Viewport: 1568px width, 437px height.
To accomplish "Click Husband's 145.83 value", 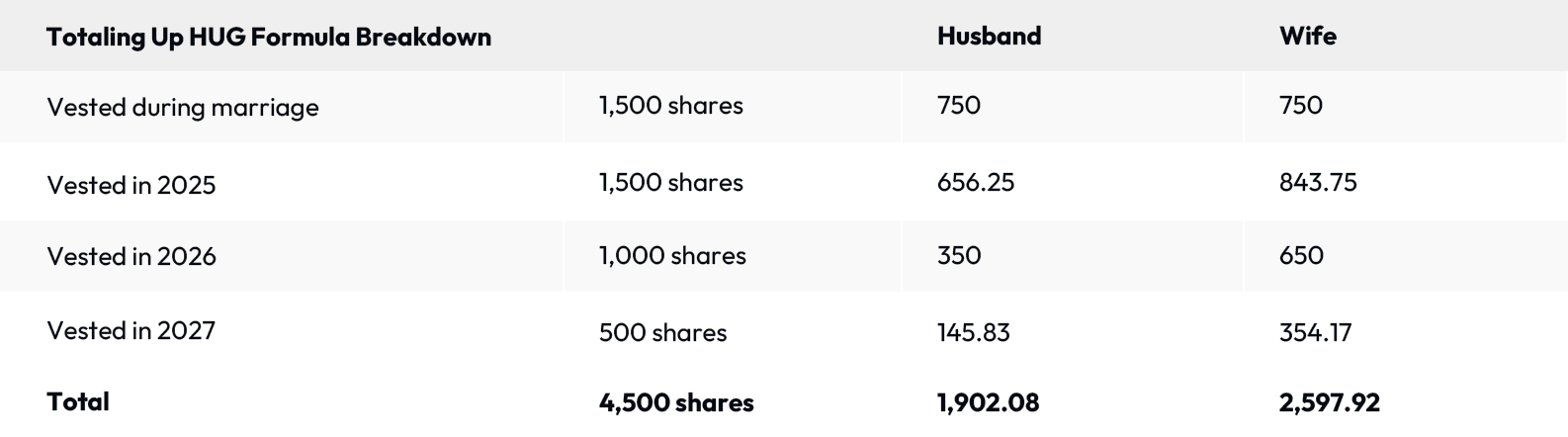I will [973, 332].
